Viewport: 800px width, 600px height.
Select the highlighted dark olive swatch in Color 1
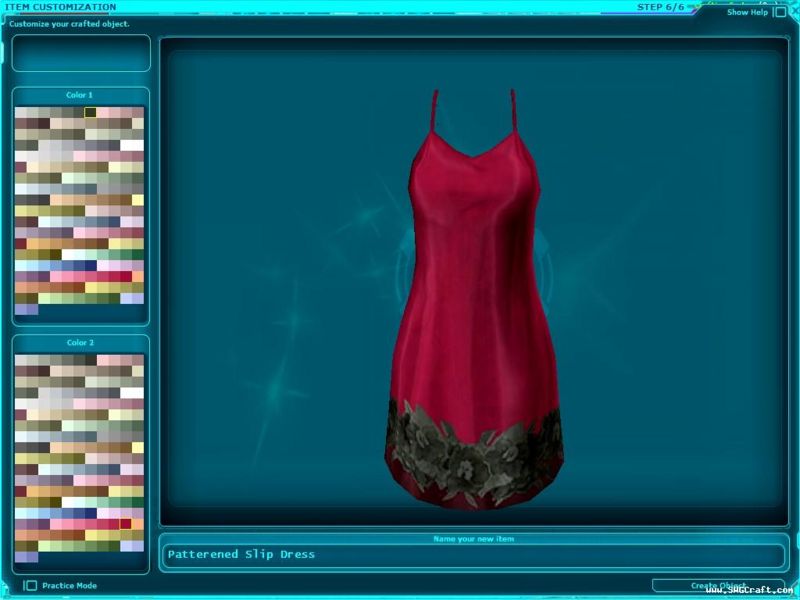pos(90,113)
